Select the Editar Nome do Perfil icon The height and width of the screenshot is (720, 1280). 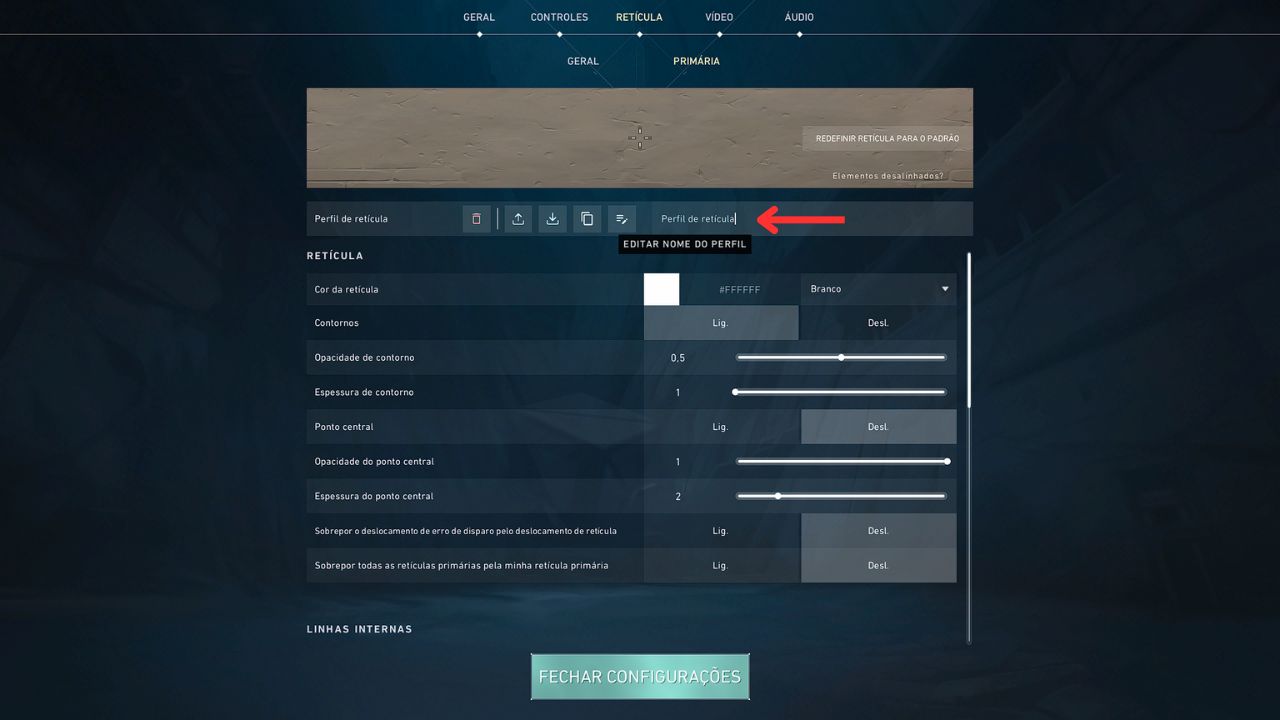[622, 218]
